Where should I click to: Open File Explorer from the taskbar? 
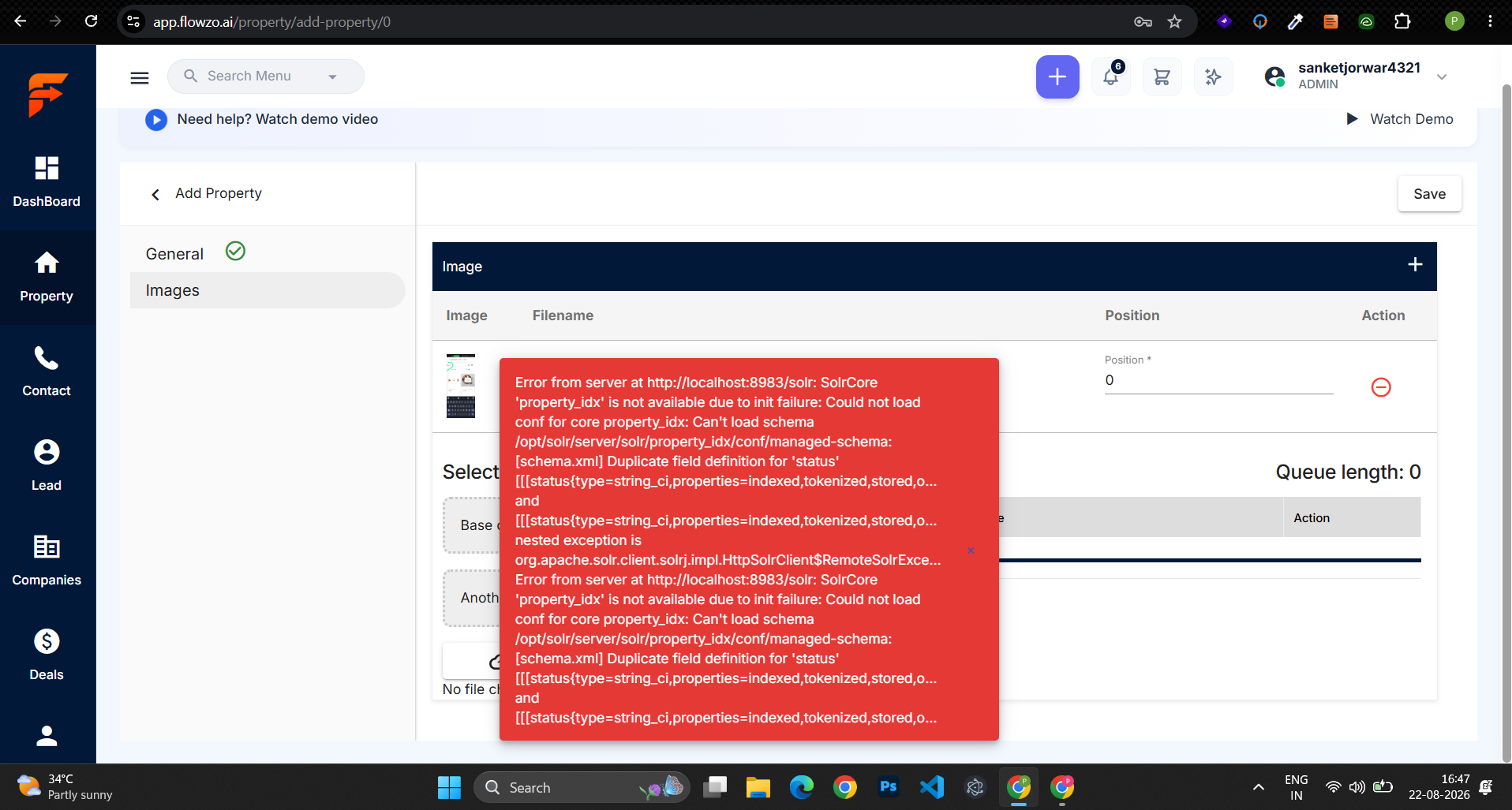click(x=758, y=787)
